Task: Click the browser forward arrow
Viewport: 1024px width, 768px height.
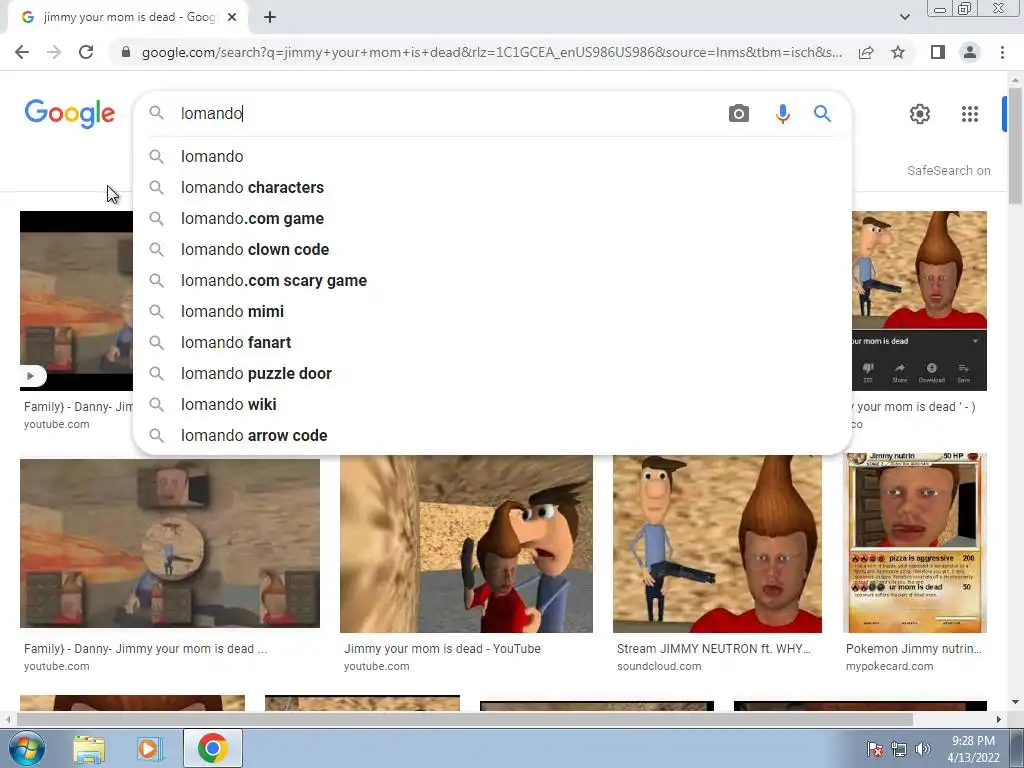Action: point(54,52)
